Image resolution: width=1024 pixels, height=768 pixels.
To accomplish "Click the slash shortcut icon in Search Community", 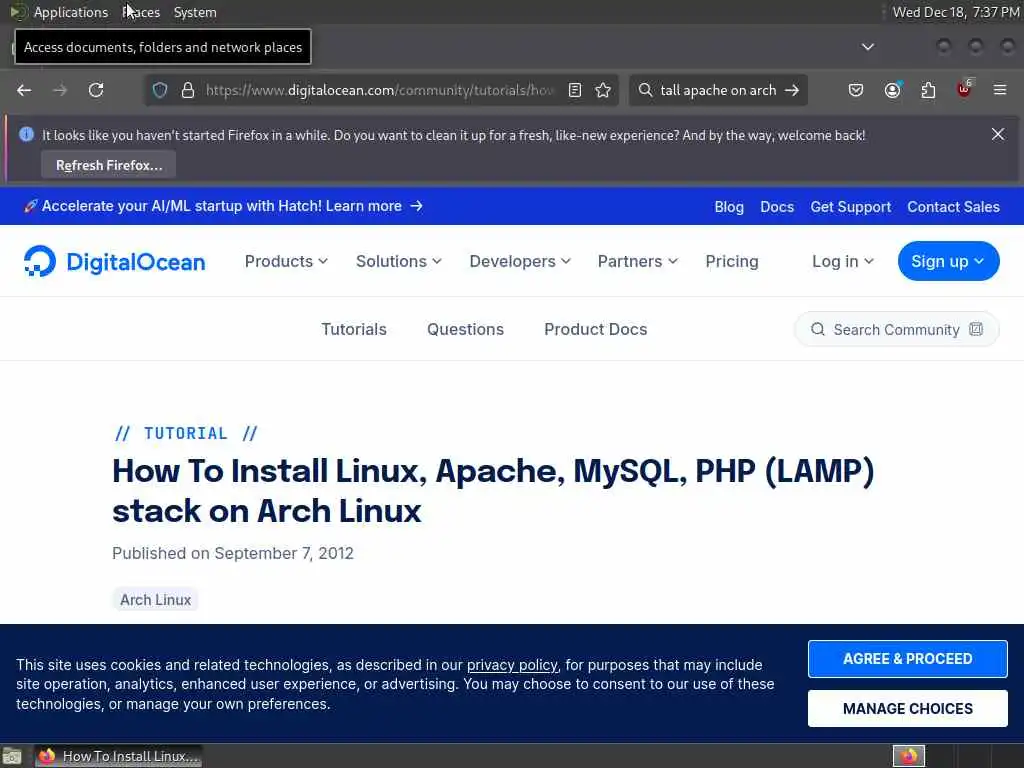I will pyautogui.click(x=976, y=329).
